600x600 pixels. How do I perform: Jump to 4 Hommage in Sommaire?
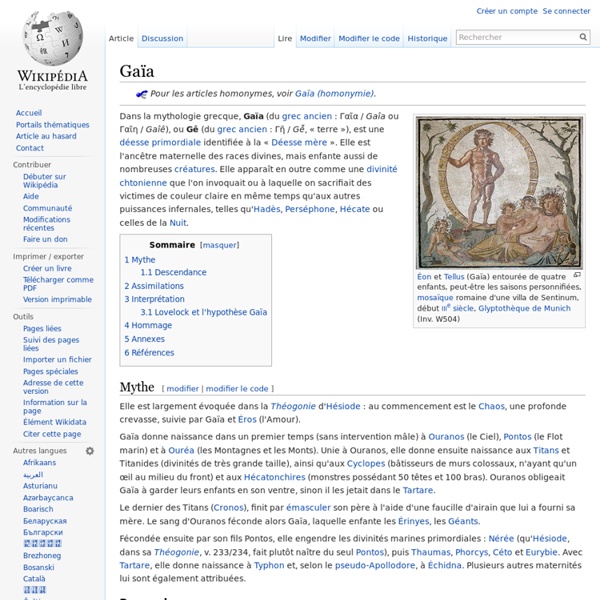pyautogui.click(x=148, y=325)
